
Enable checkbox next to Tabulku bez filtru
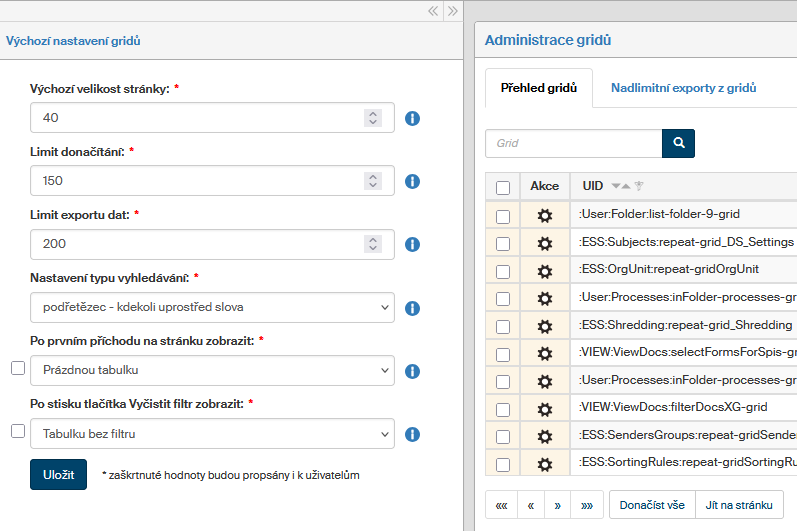[18, 432]
